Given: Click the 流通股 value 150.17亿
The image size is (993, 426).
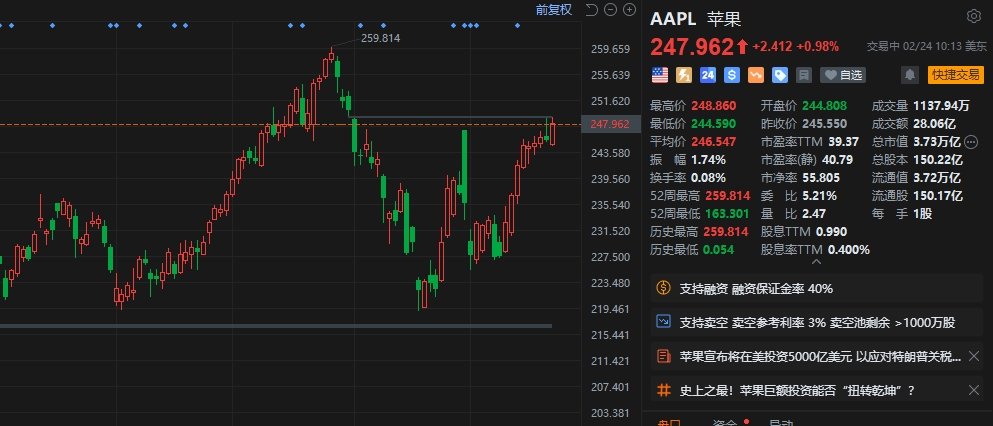Looking at the screenshot, I should pos(937,196).
